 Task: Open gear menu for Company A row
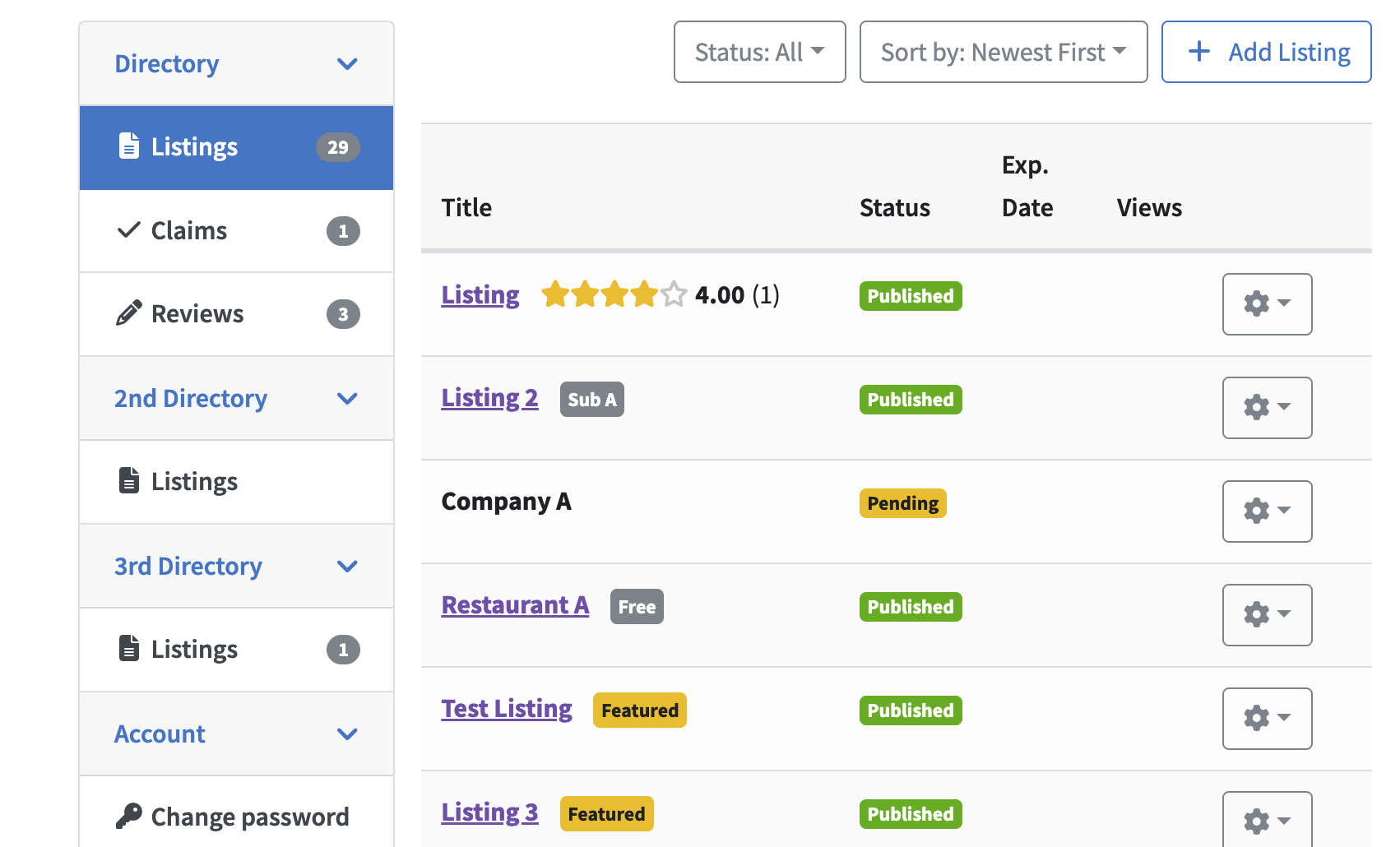(x=1266, y=511)
